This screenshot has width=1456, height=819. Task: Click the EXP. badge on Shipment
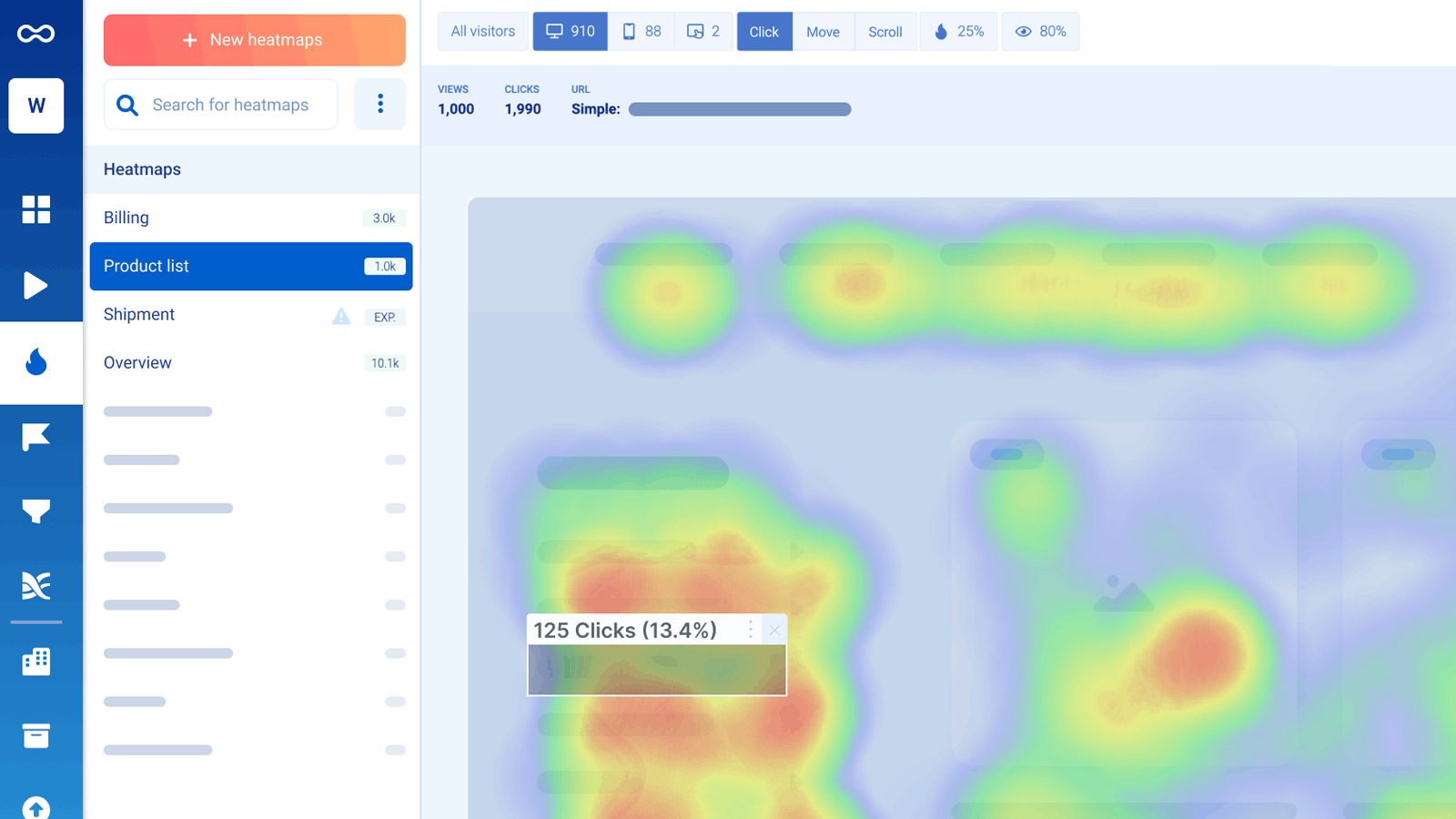tap(385, 318)
